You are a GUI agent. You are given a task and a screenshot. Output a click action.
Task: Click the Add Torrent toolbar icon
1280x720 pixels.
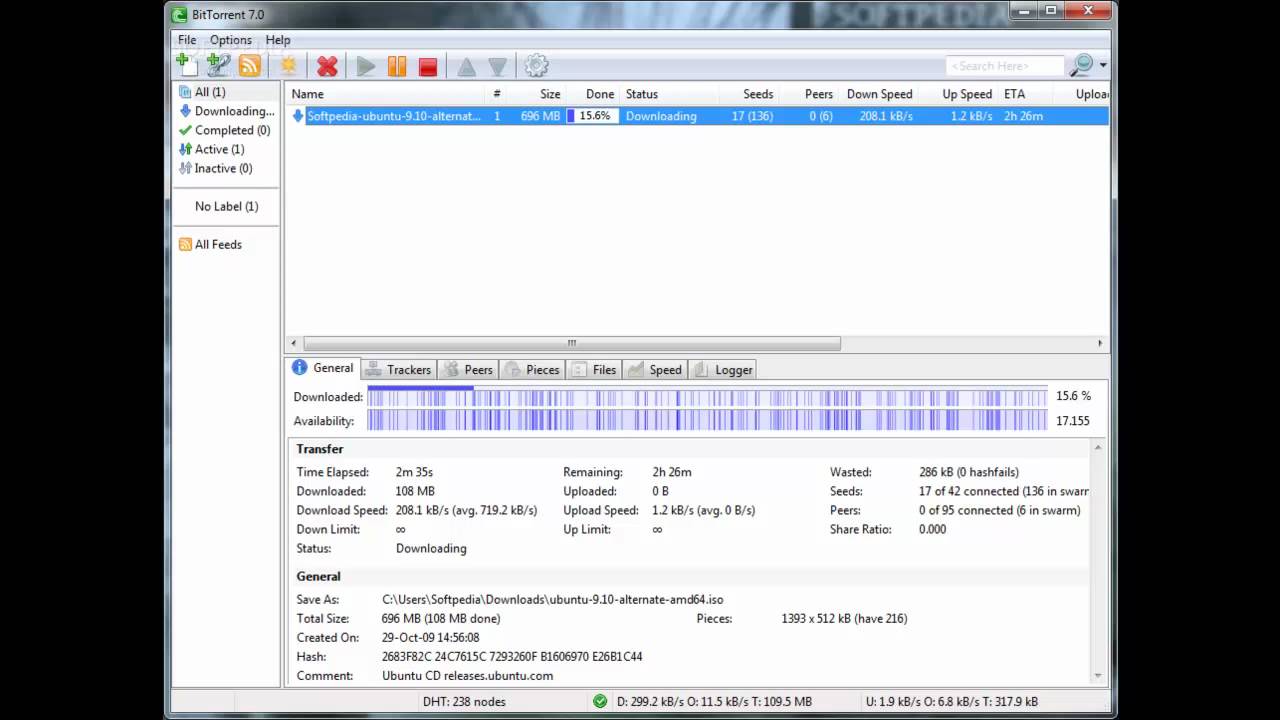click(186, 65)
